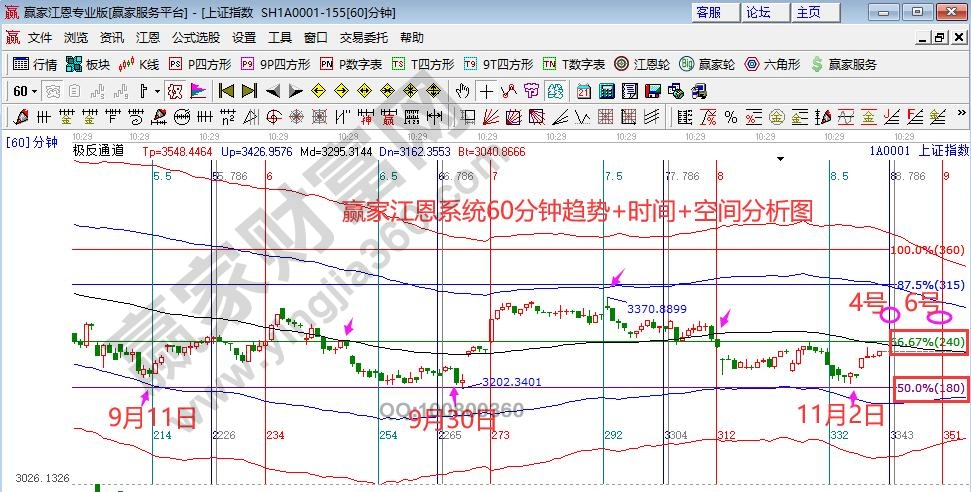
Task: Click the 客服 button in title bar
Action: pos(708,12)
